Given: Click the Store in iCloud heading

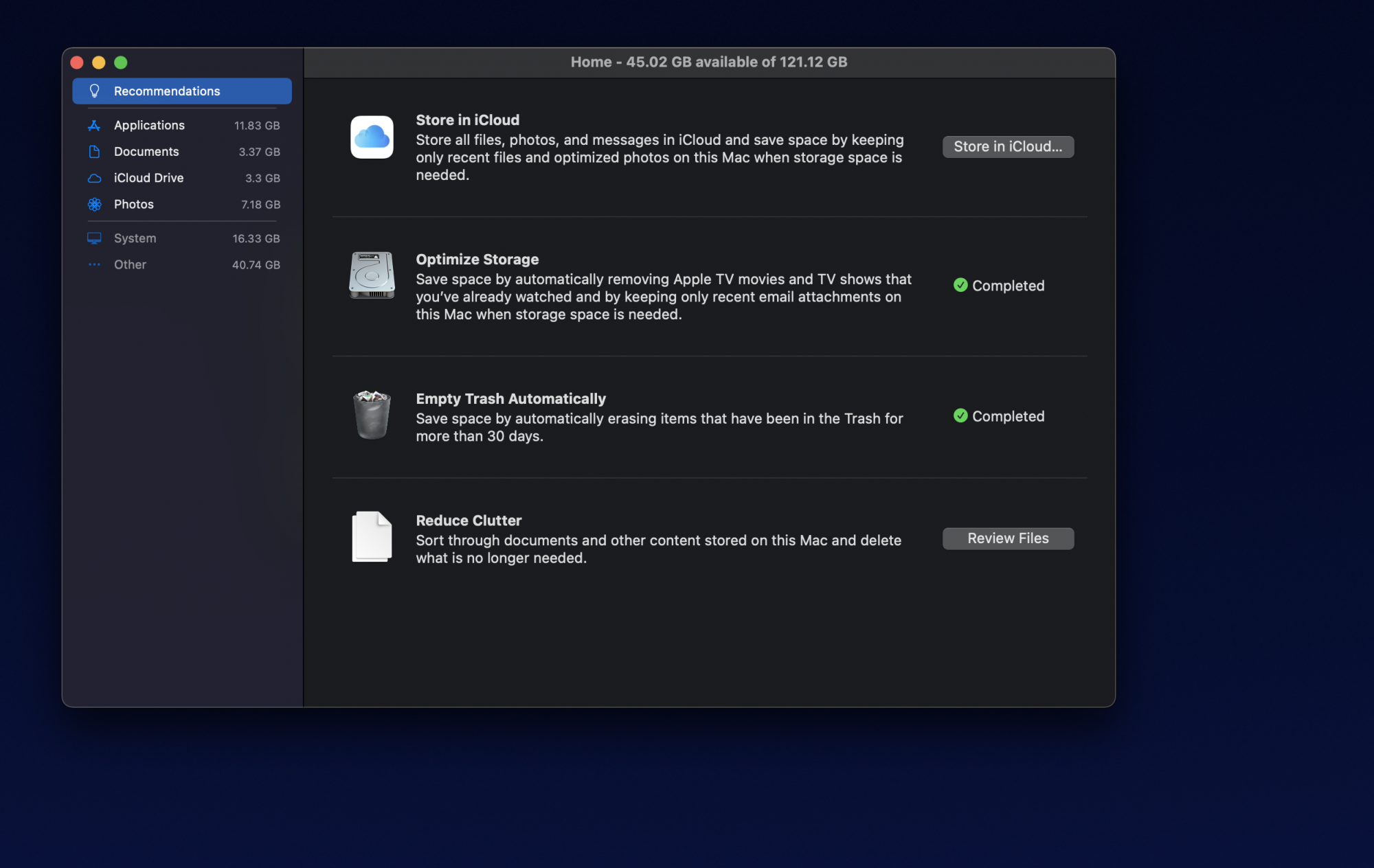Looking at the screenshot, I should click(467, 120).
